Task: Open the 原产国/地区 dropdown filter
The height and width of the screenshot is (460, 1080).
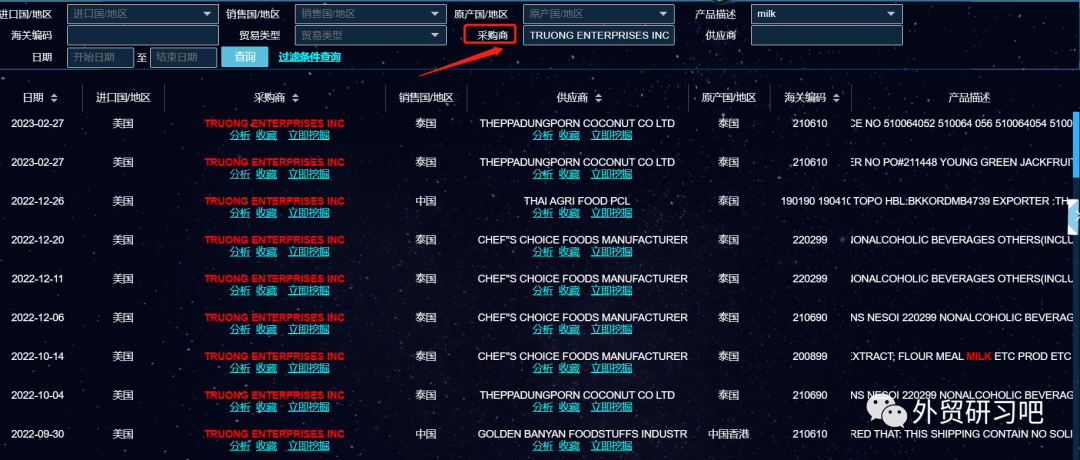Action: (x=599, y=13)
